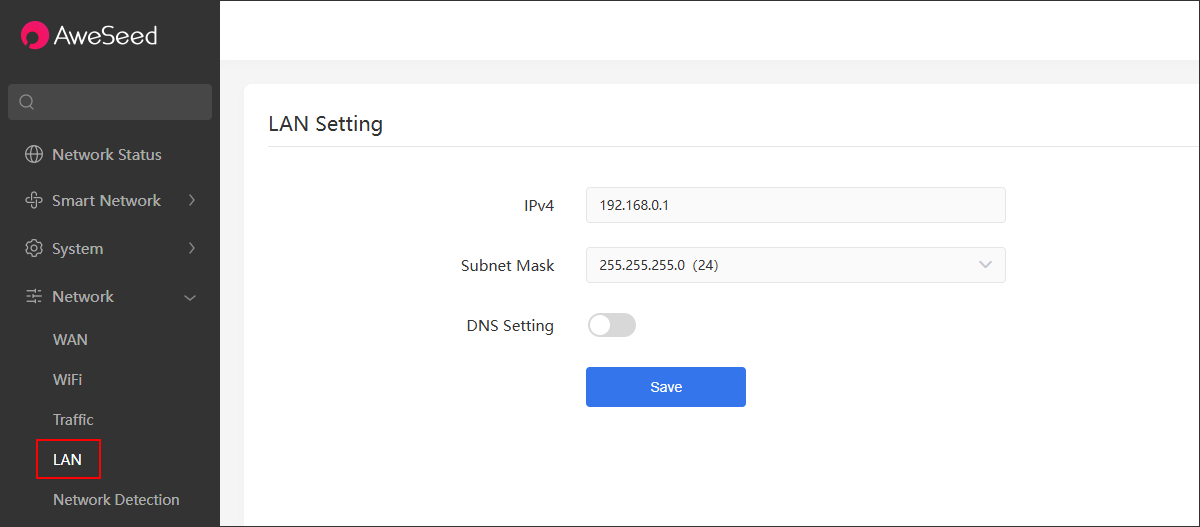Click the Network Status globe icon
1200x527 pixels.
(x=34, y=154)
